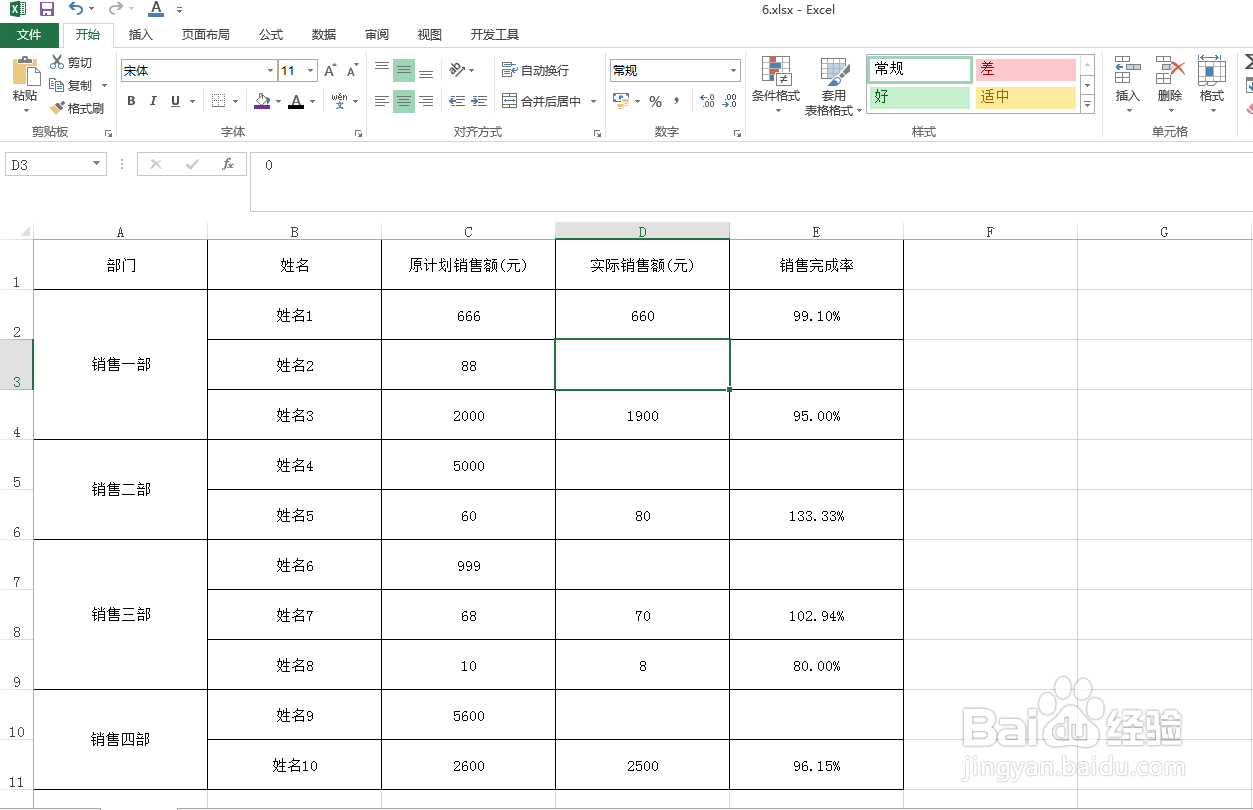Open the font size dropdown arrow
This screenshot has width=1253, height=810.
[311, 70]
